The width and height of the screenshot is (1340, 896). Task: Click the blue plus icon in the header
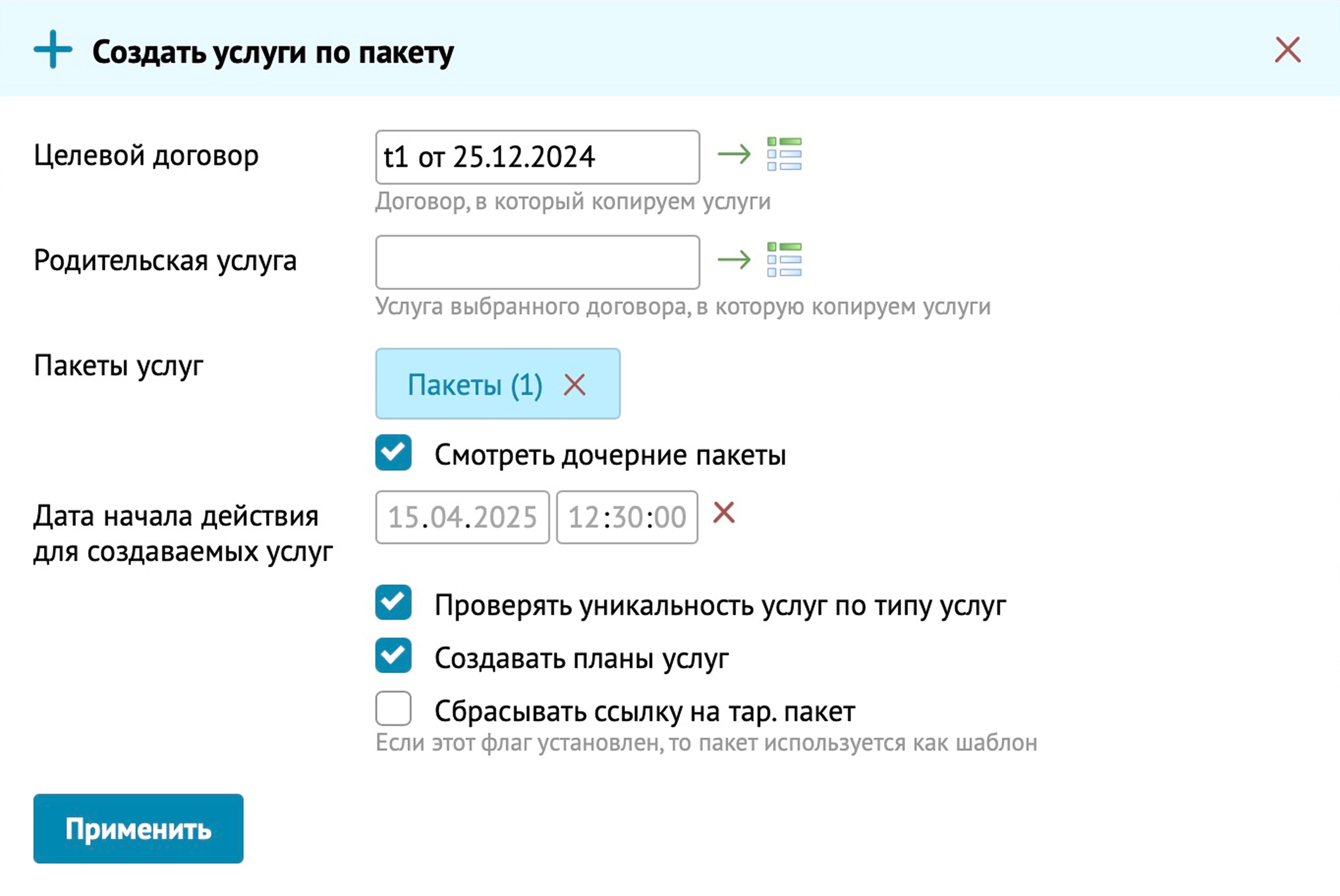[53, 50]
